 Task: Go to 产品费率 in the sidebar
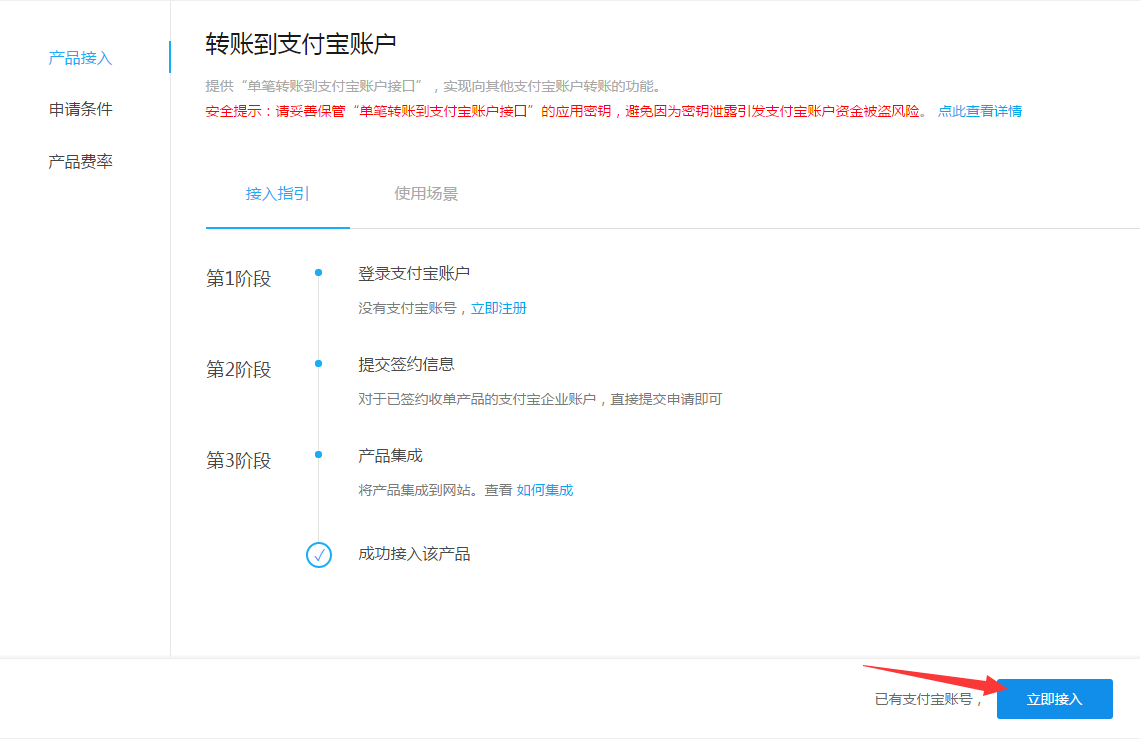coord(80,161)
